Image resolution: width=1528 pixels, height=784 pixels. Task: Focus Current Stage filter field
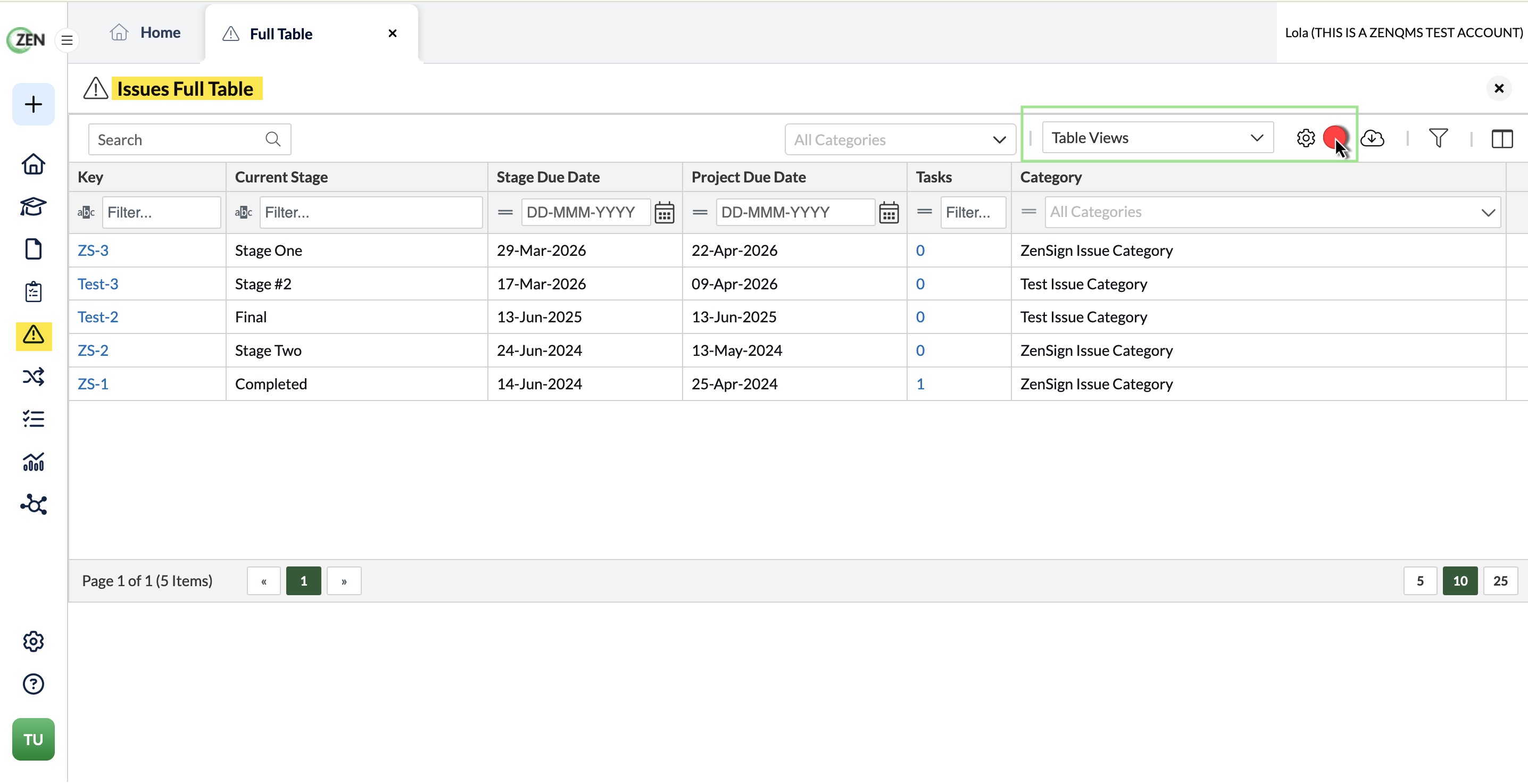click(x=371, y=212)
